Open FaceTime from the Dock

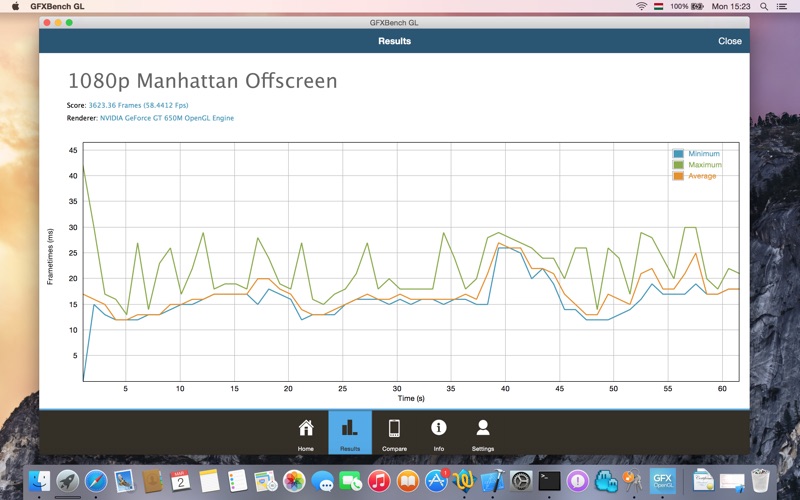coord(351,481)
